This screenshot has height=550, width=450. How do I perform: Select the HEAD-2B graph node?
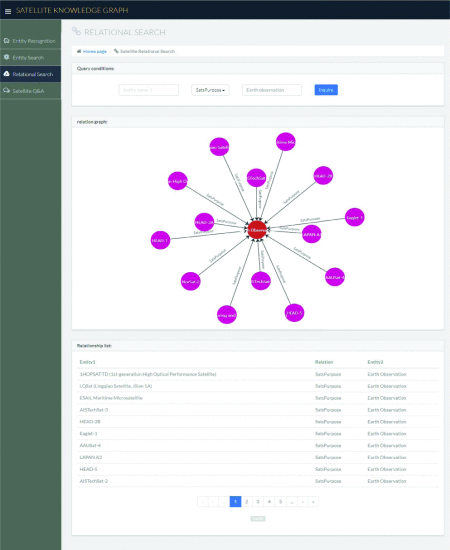(x=323, y=175)
